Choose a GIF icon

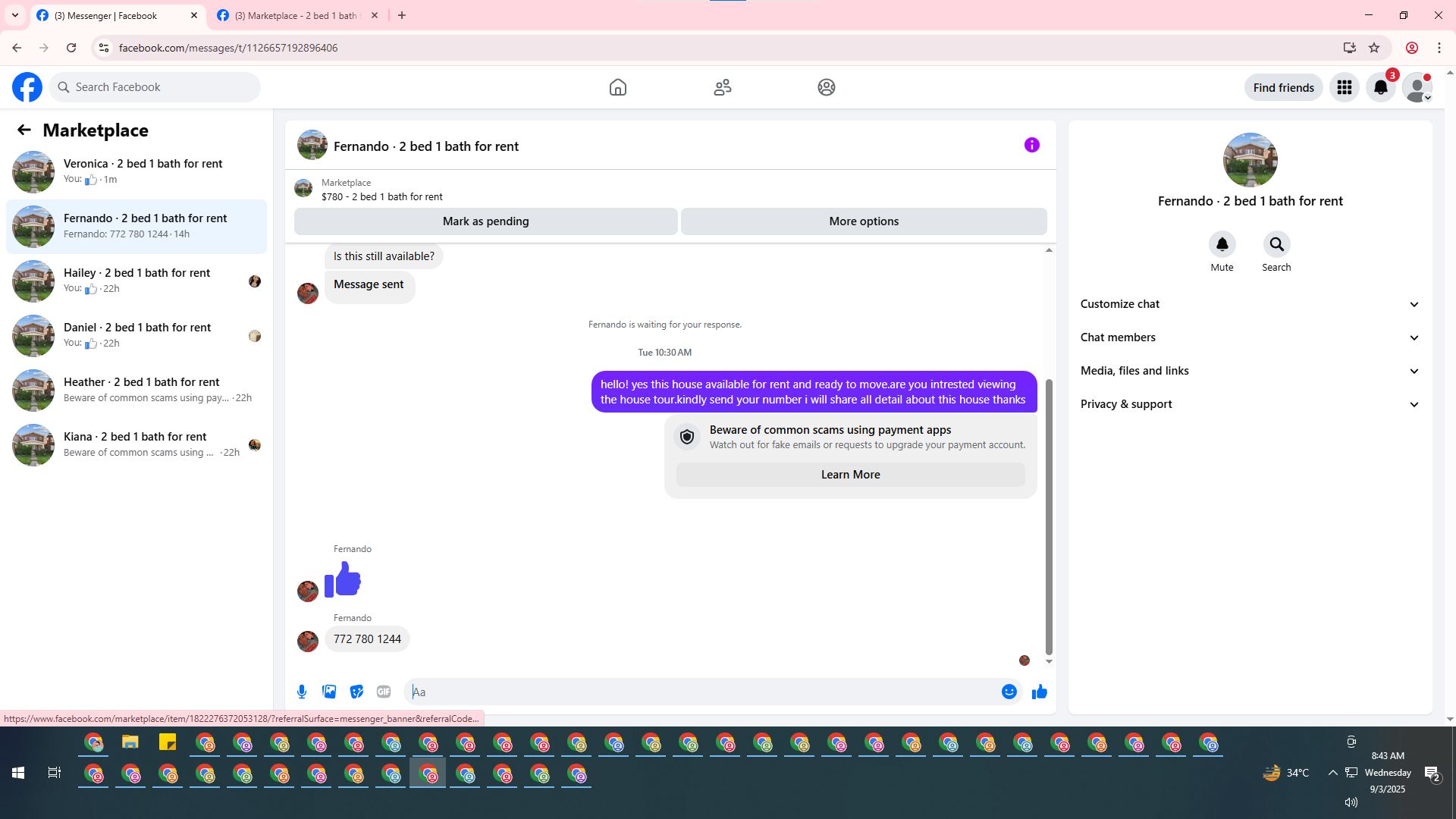[x=384, y=692]
